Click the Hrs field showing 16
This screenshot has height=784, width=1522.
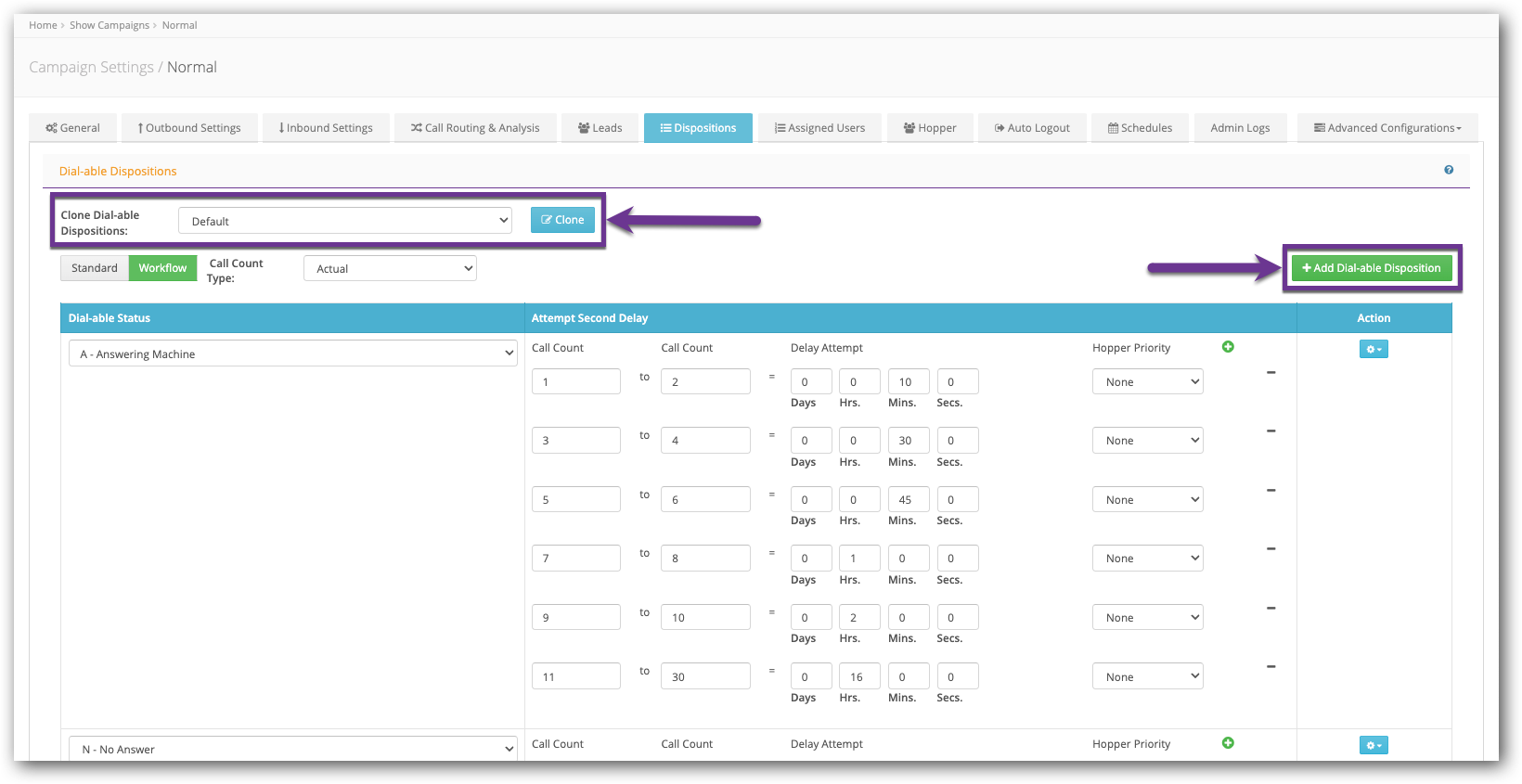(x=859, y=676)
